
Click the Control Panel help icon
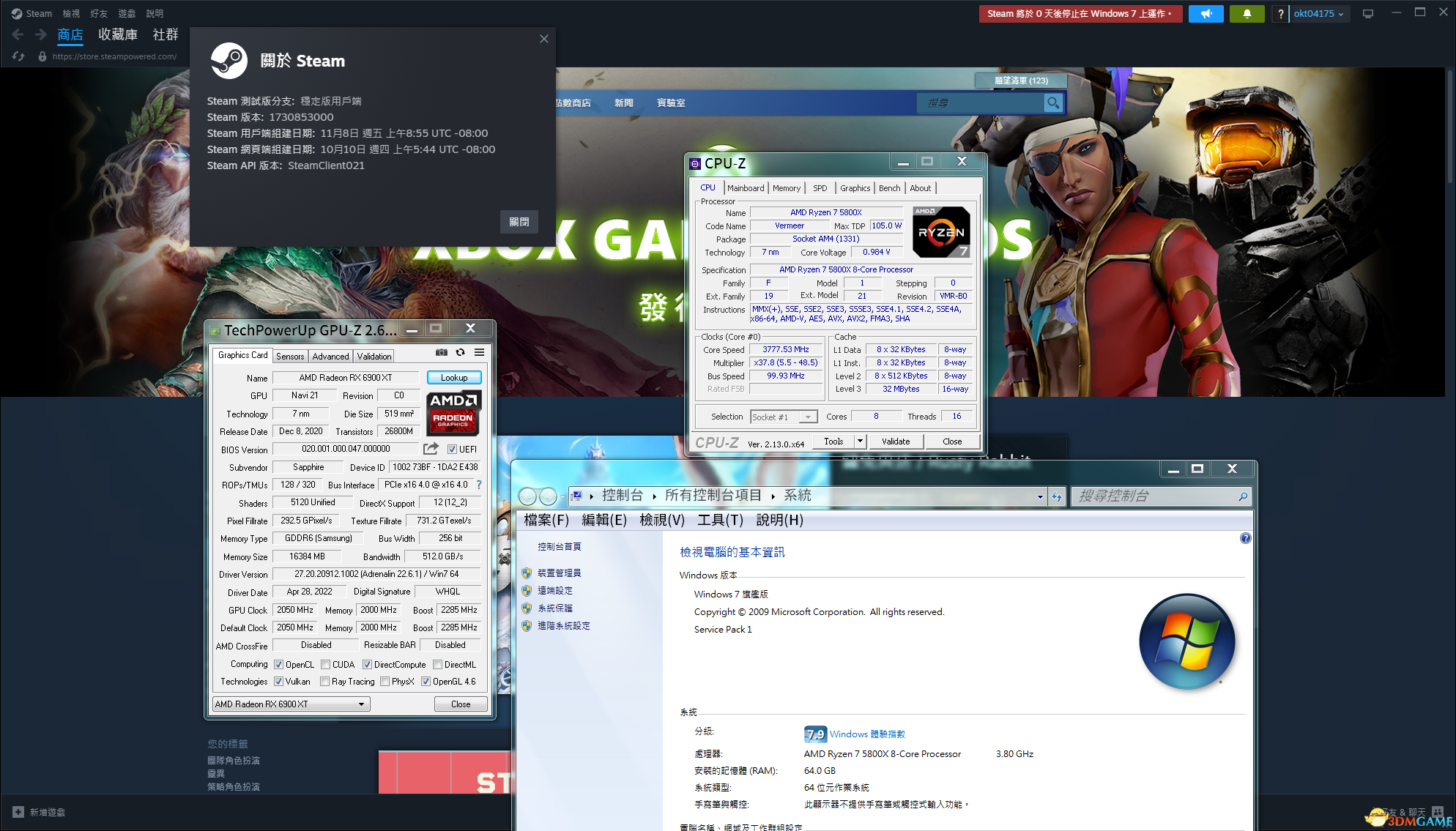(1245, 538)
